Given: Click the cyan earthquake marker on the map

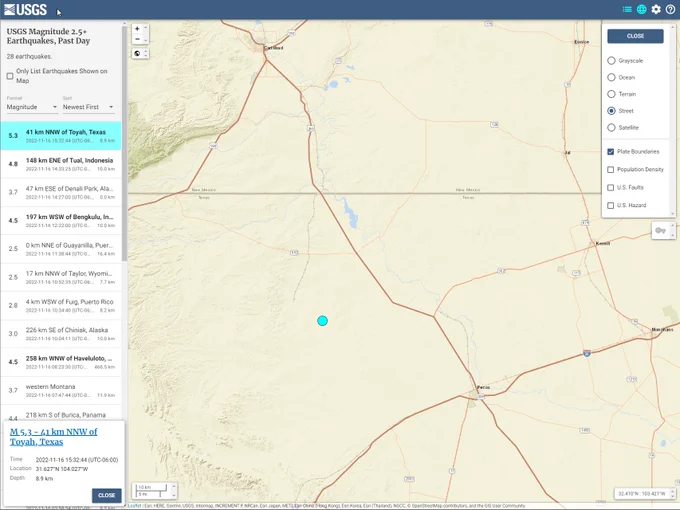Looking at the screenshot, I should click(322, 321).
